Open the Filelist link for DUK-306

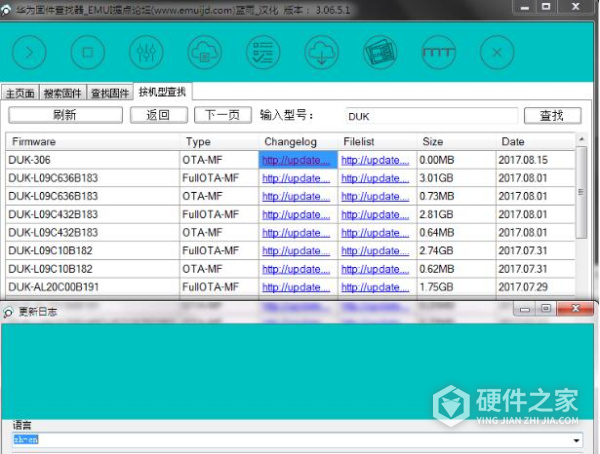click(375, 160)
